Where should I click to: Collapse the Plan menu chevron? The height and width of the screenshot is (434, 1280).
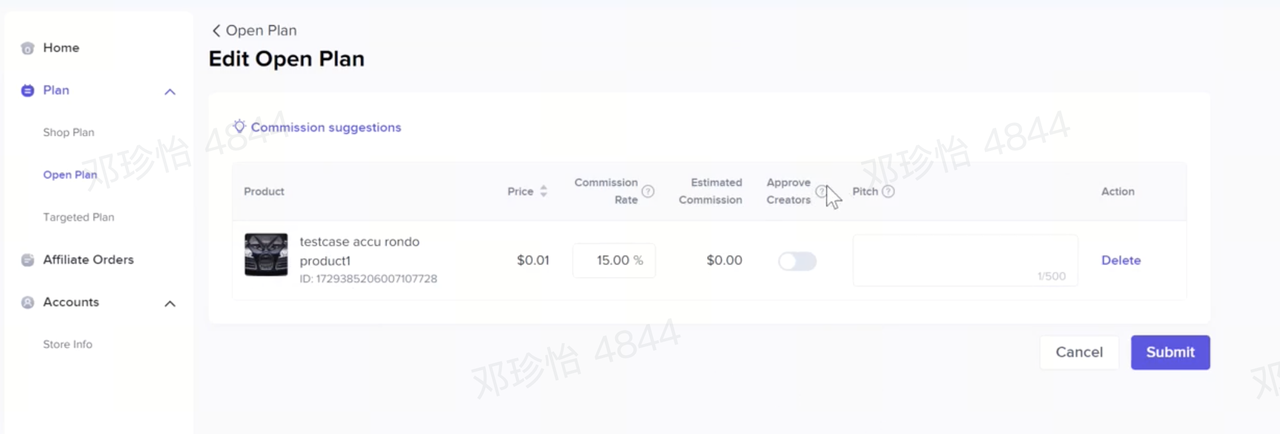[x=170, y=91]
